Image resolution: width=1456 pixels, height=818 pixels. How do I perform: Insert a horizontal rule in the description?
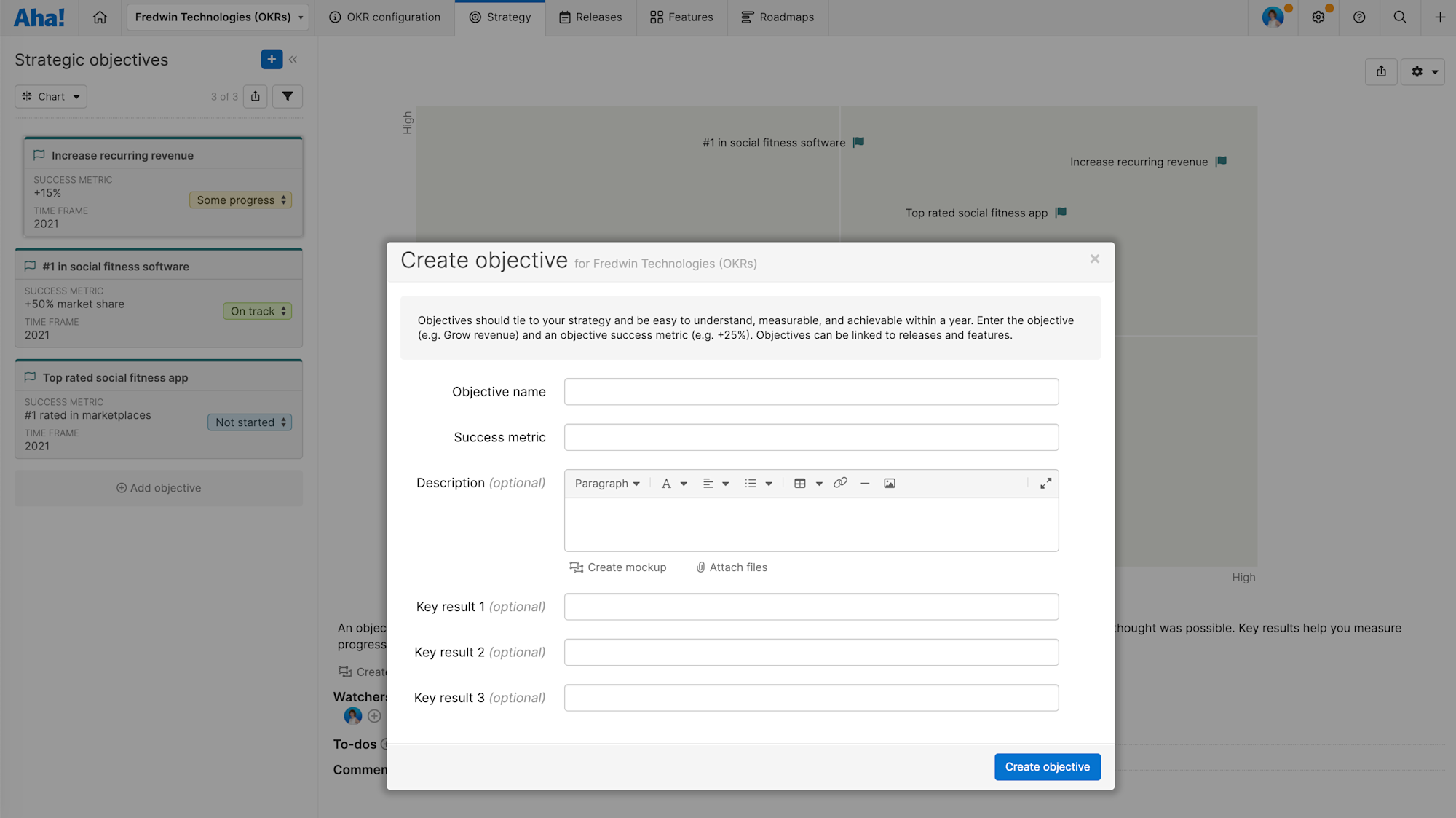click(865, 484)
